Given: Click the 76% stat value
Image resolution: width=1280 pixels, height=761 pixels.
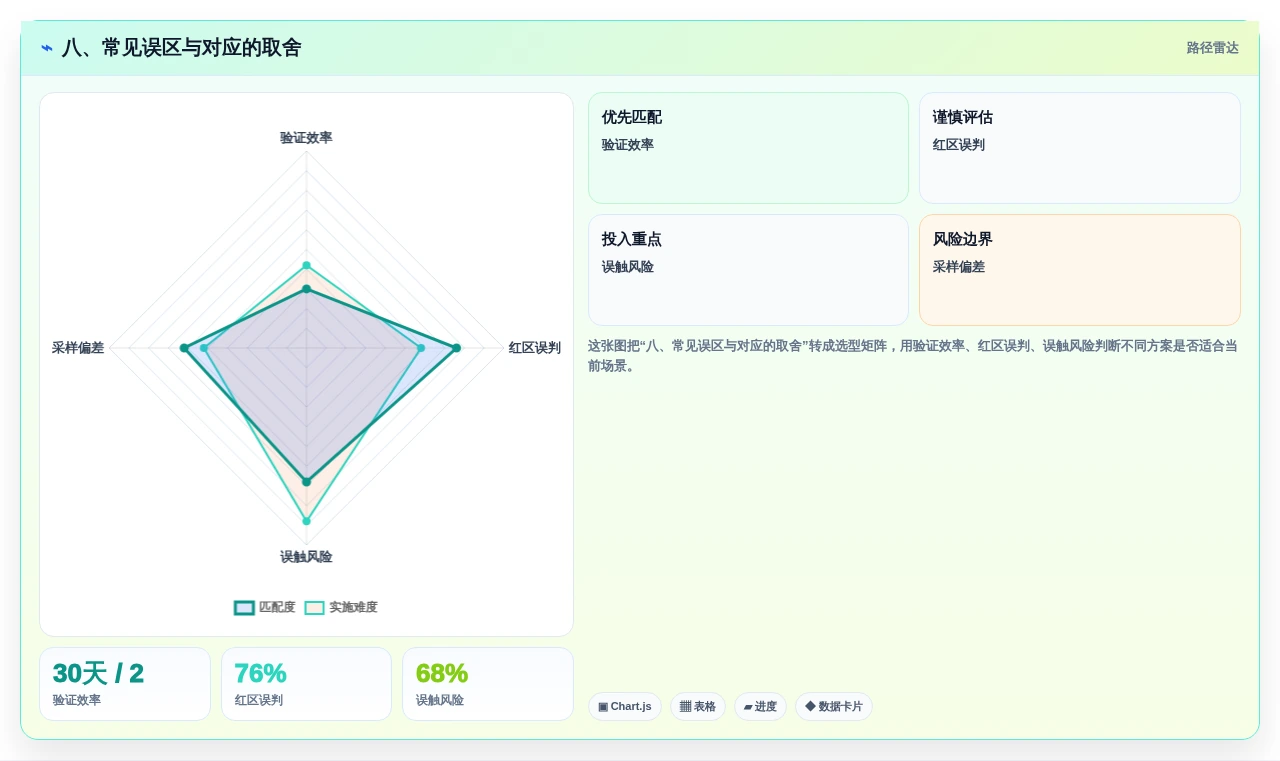Looking at the screenshot, I should coord(261,674).
